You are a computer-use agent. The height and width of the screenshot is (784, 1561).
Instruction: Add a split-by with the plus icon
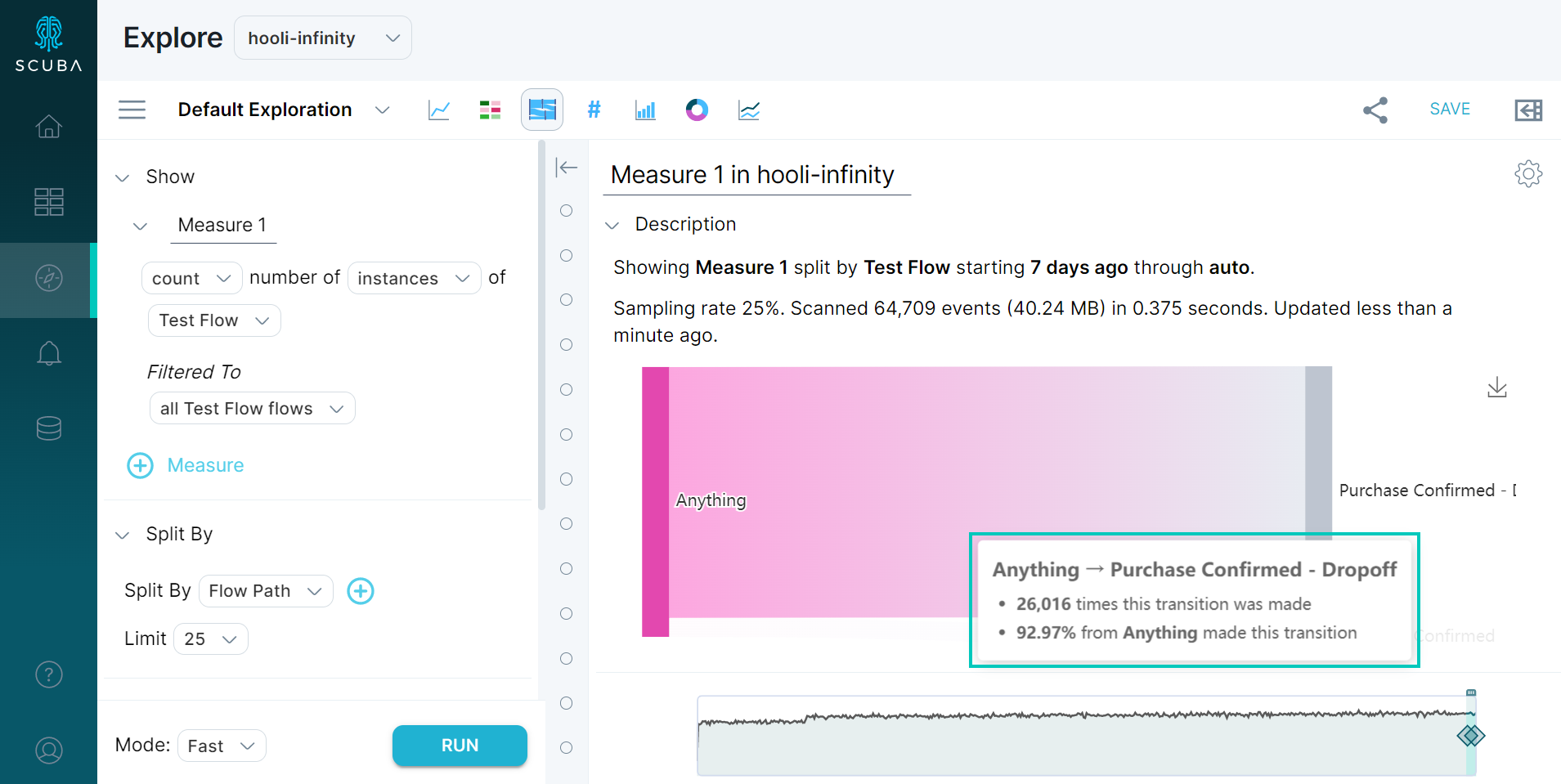[x=361, y=591]
